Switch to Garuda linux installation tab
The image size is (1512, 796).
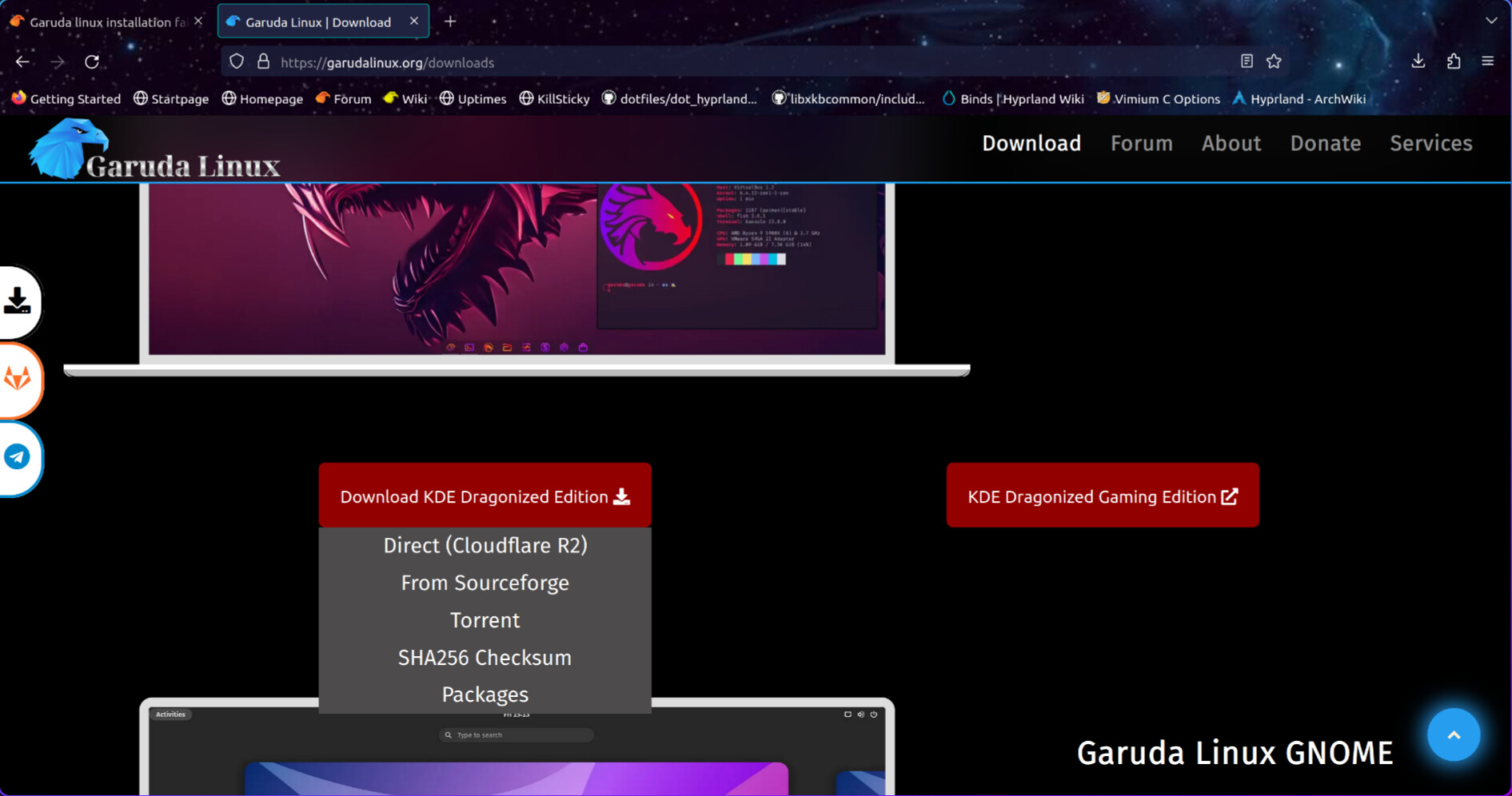click(x=107, y=22)
